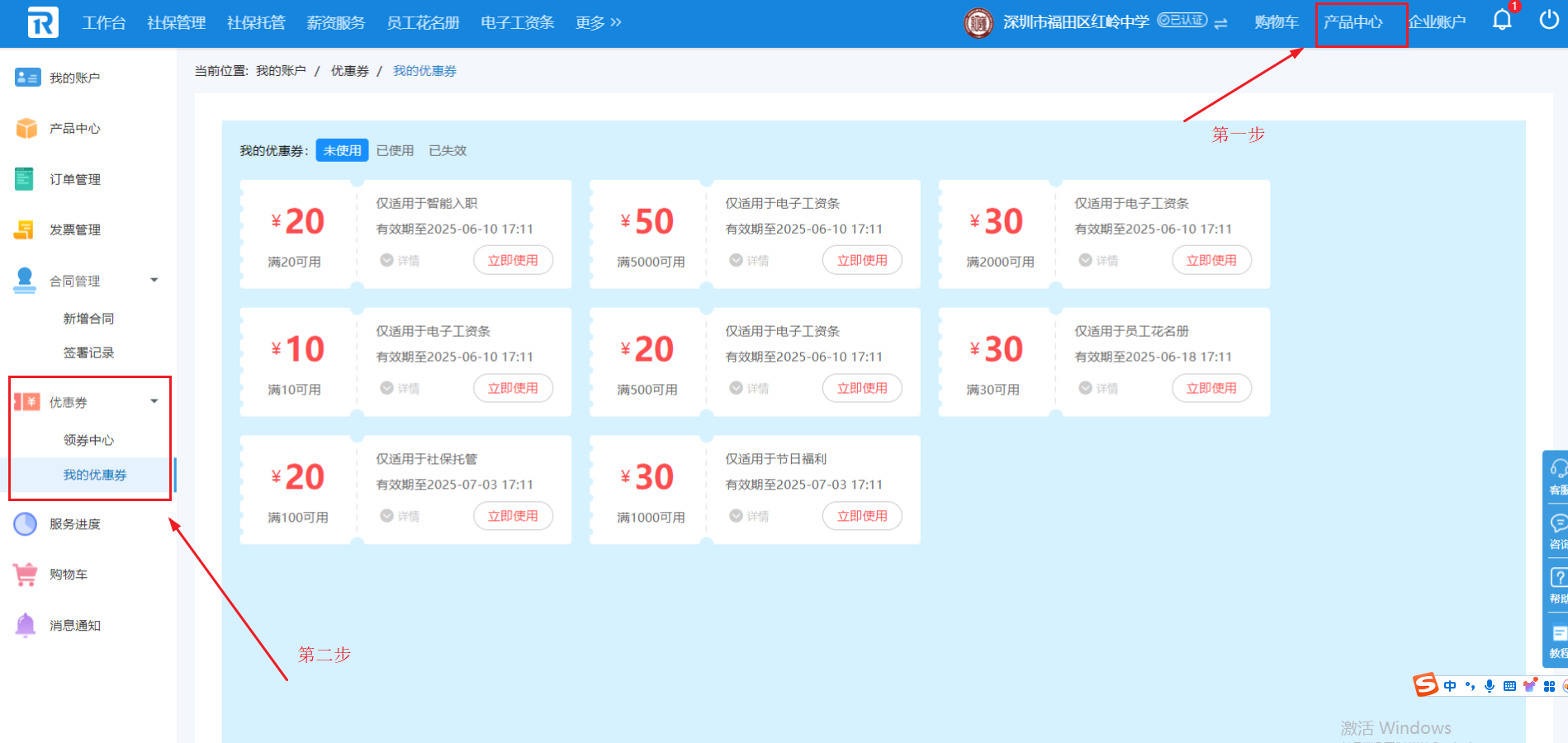Viewport: 1568px width, 743px height.
Task: Open 我的账户 sidebar icon
Action: [x=27, y=78]
